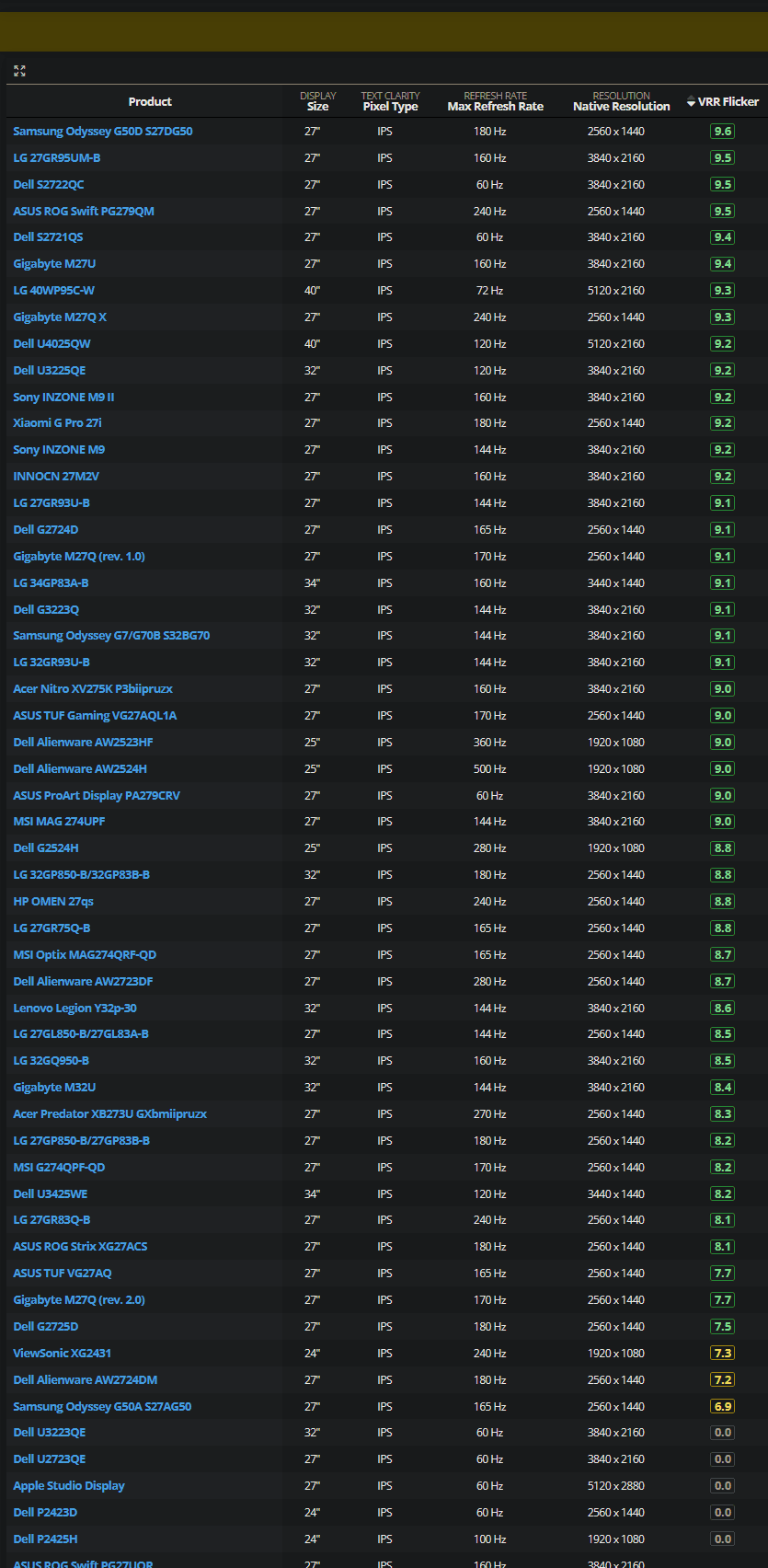Open the Gigabyte M27Q X link
The image size is (768, 1568).
60,317
